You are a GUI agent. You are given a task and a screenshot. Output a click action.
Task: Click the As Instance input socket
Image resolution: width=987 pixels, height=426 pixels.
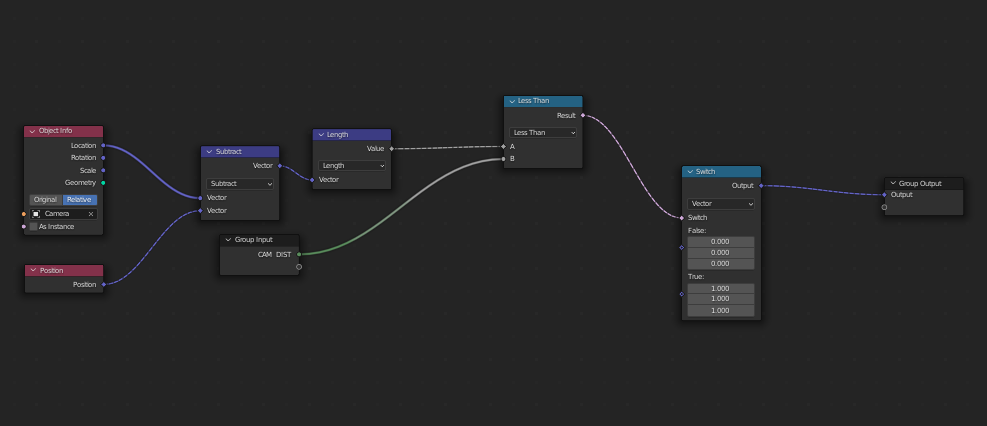(24, 227)
